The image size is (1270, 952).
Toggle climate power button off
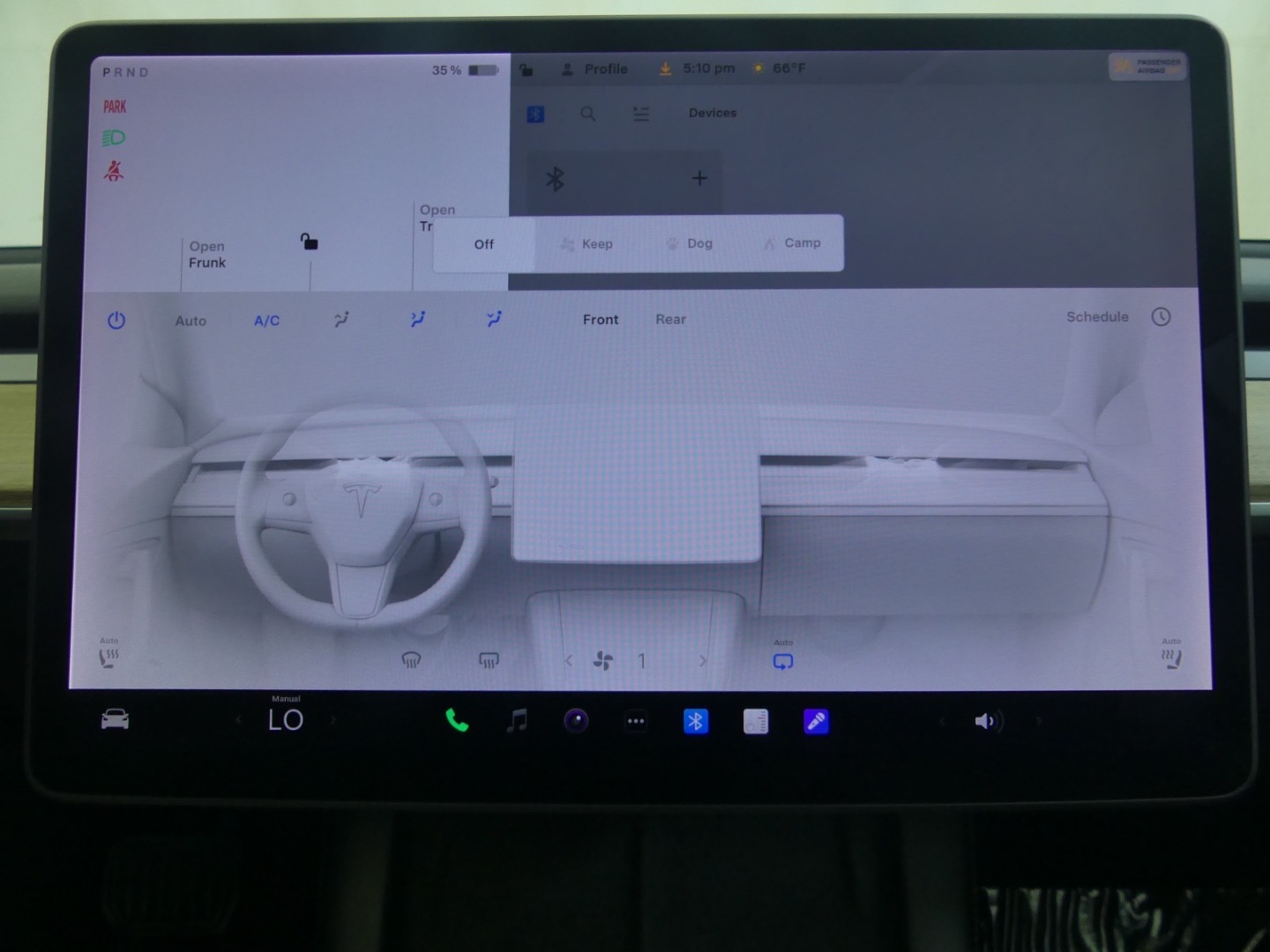(x=116, y=321)
